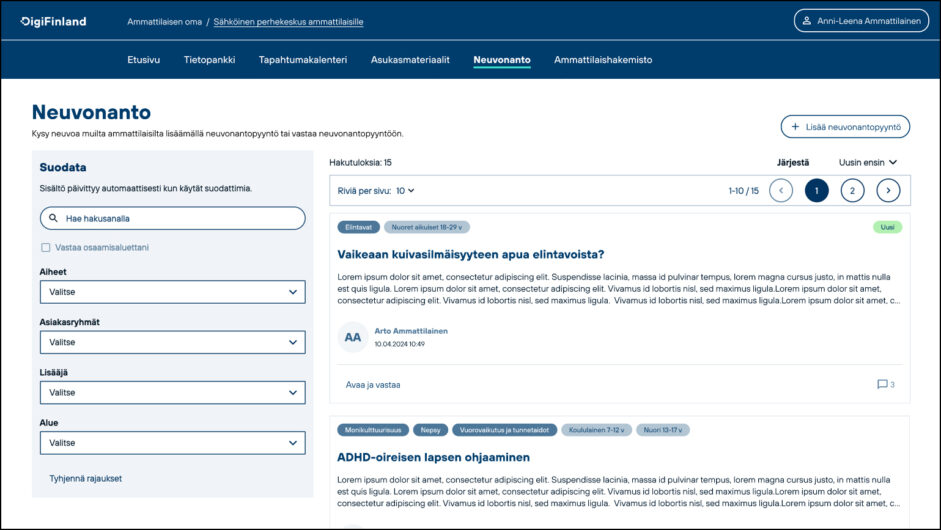This screenshot has height=530, width=941.
Task: Open the Asukasmateriaalit navigation item
Action: 410,60
